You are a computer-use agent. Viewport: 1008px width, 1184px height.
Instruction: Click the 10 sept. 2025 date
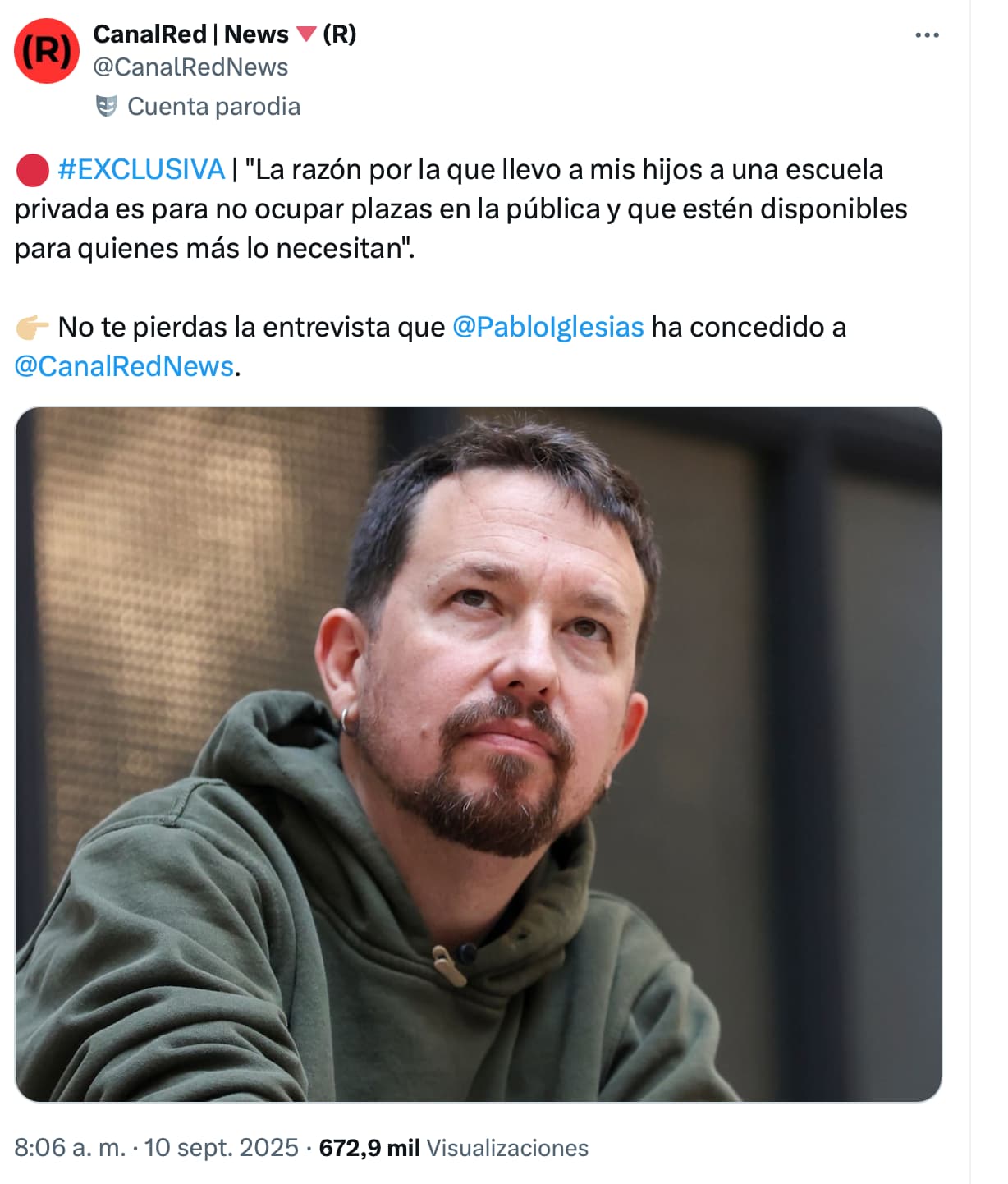tap(222, 1148)
